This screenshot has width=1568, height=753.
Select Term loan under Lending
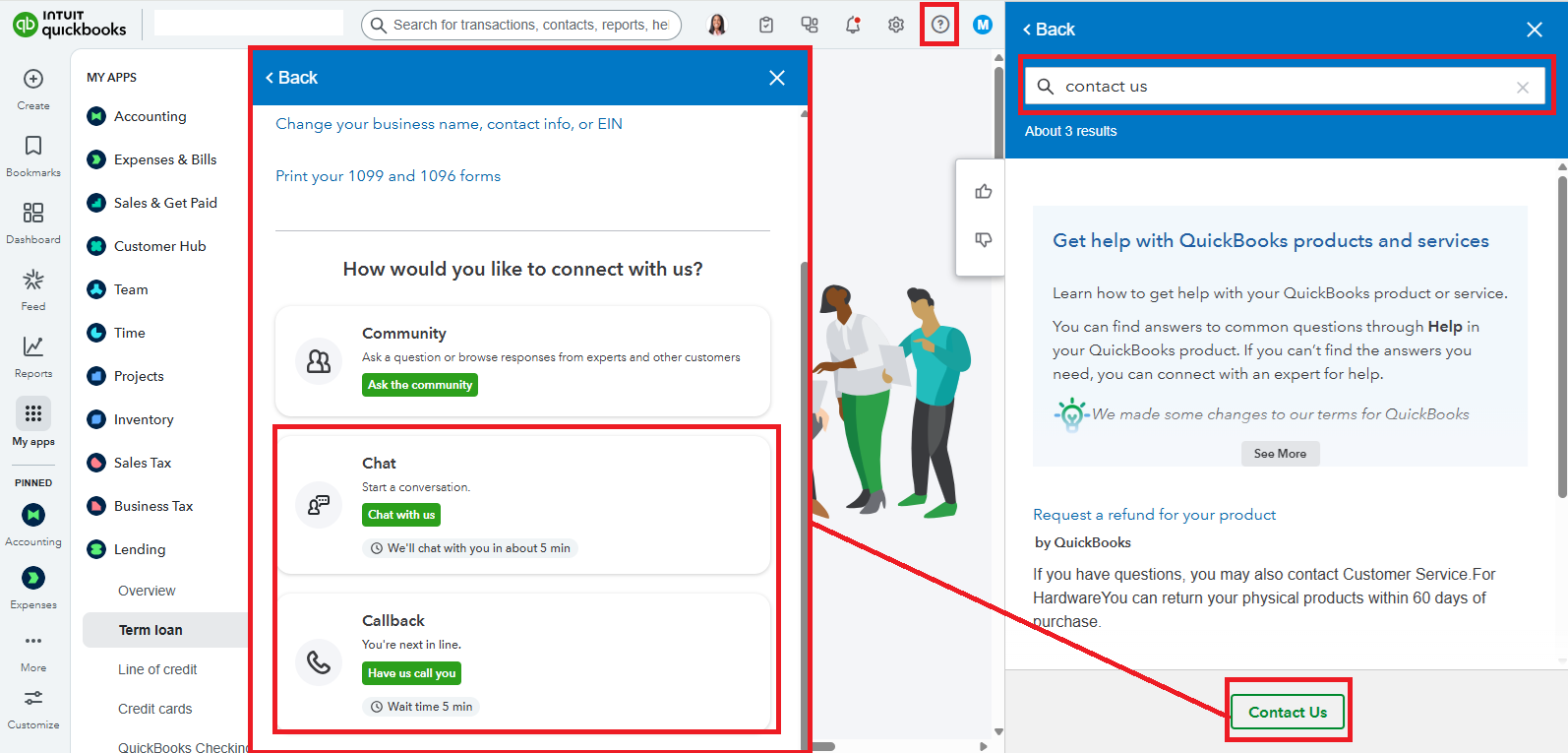click(165, 630)
